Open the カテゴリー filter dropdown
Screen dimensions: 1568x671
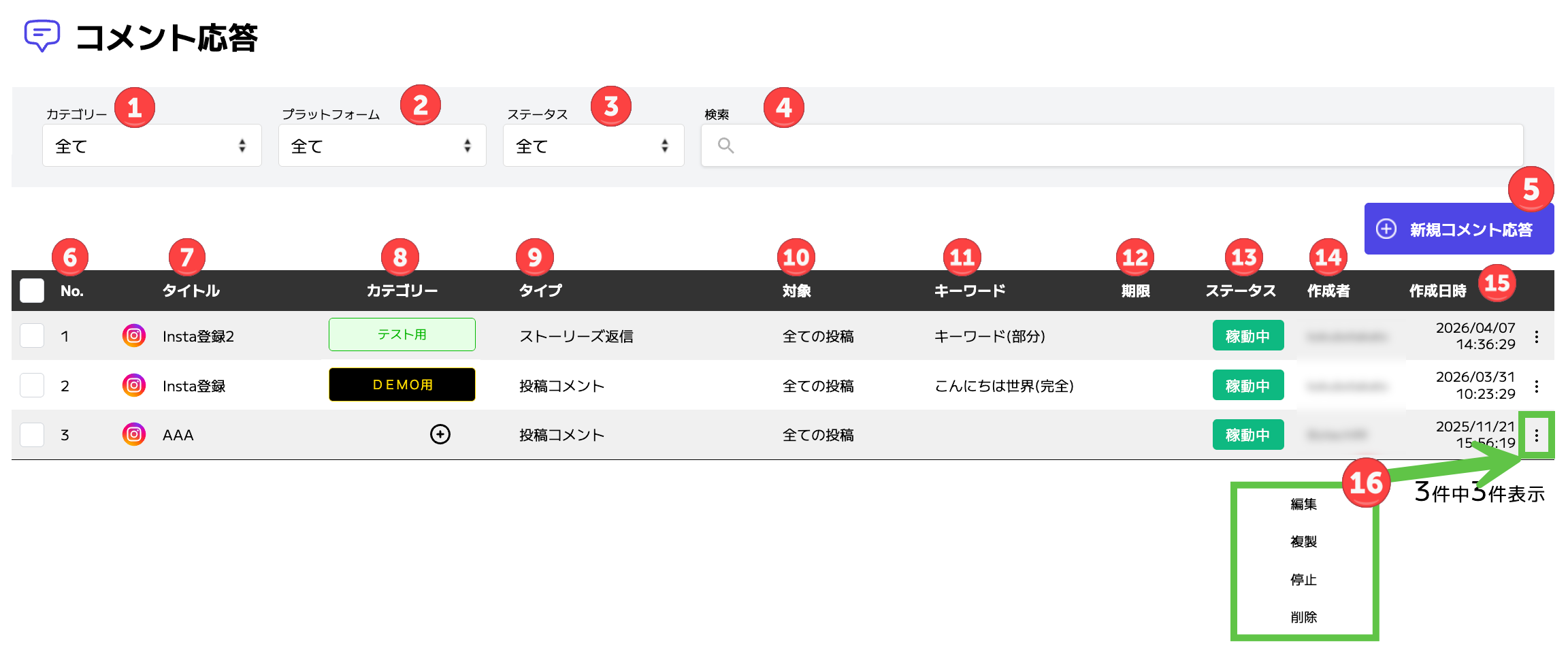click(152, 146)
